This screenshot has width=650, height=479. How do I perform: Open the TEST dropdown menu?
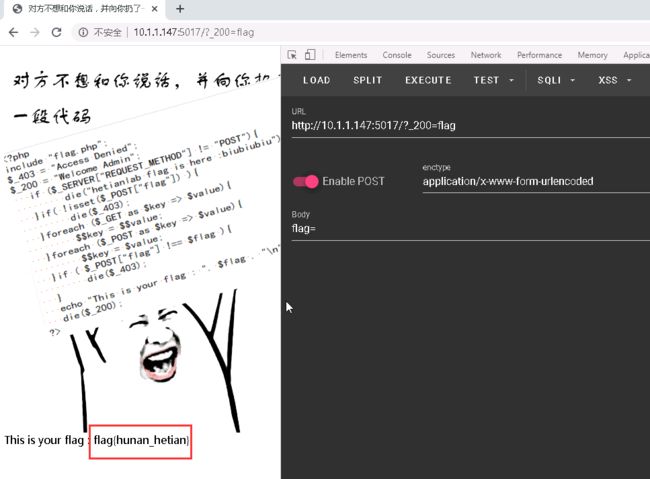pyautogui.click(x=493, y=80)
